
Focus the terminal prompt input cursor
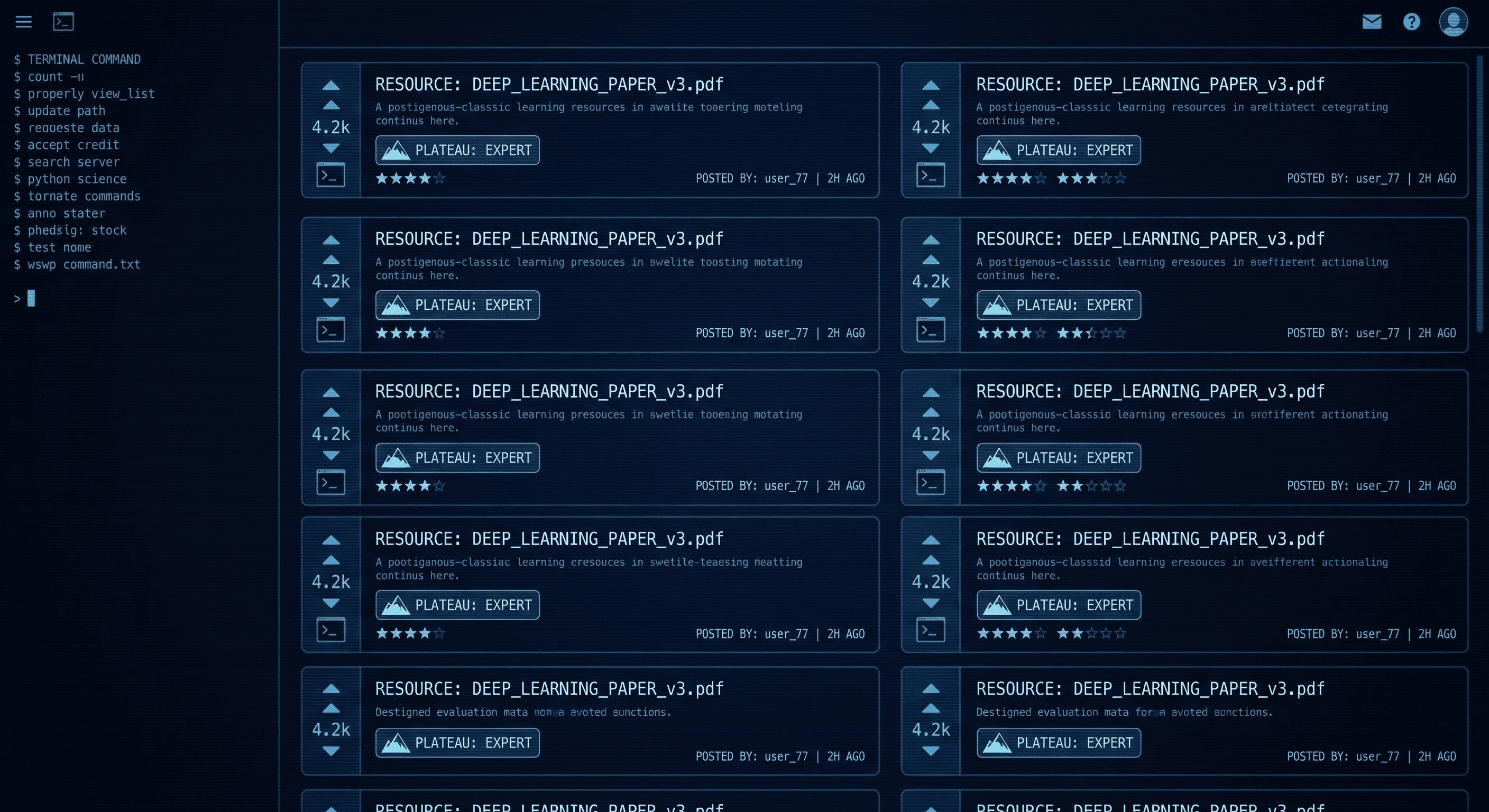coord(31,298)
